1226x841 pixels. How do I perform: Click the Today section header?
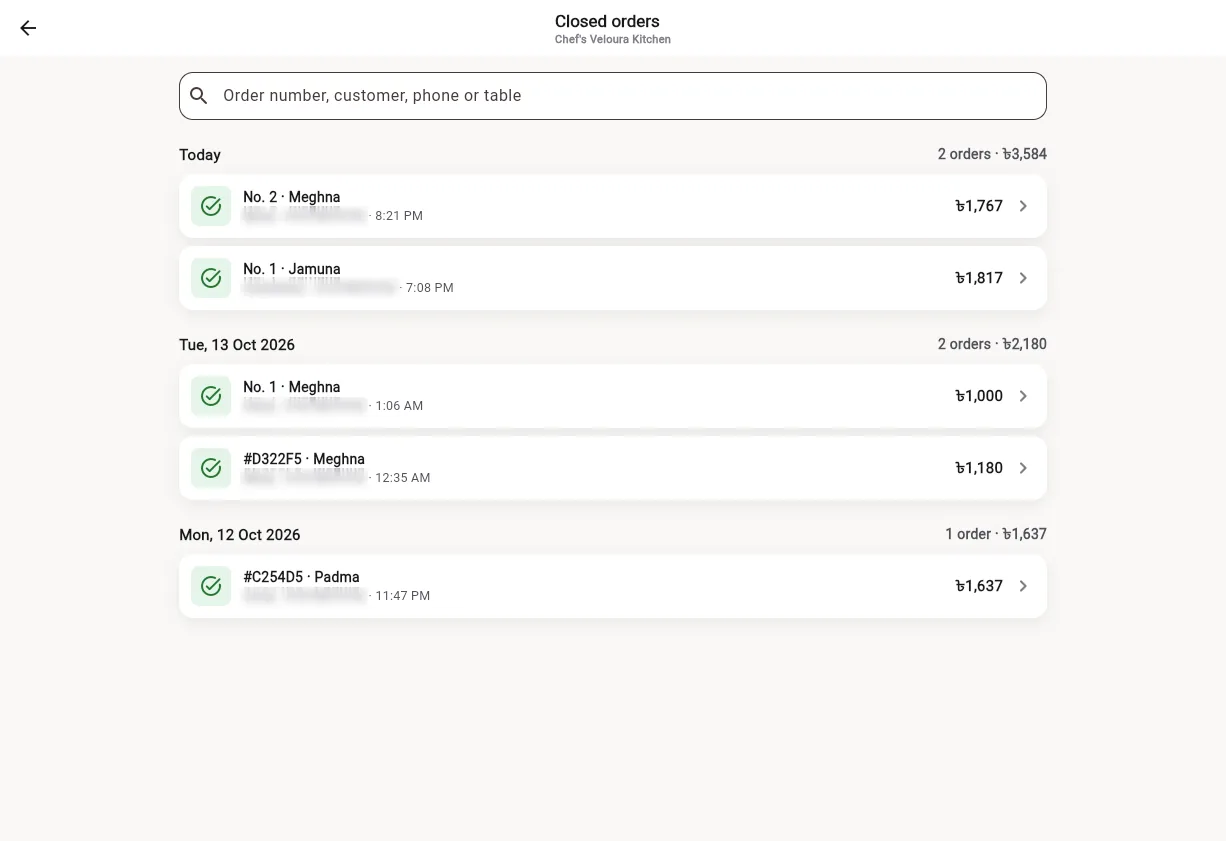(x=200, y=155)
